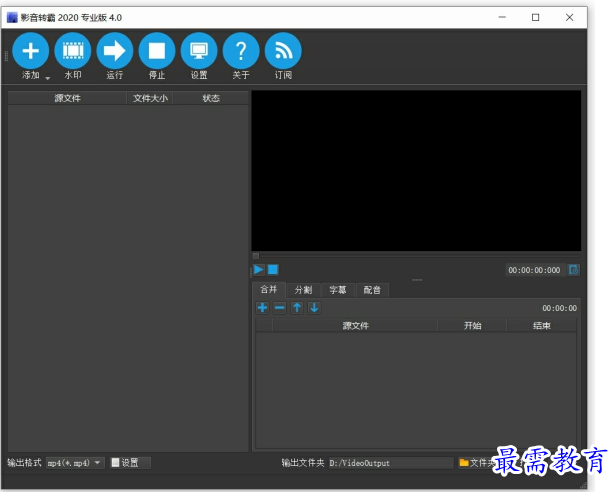Open the 水印 watermark tool
Image resolution: width=616 pixels, height=492 pixels.
click(73, 51)
